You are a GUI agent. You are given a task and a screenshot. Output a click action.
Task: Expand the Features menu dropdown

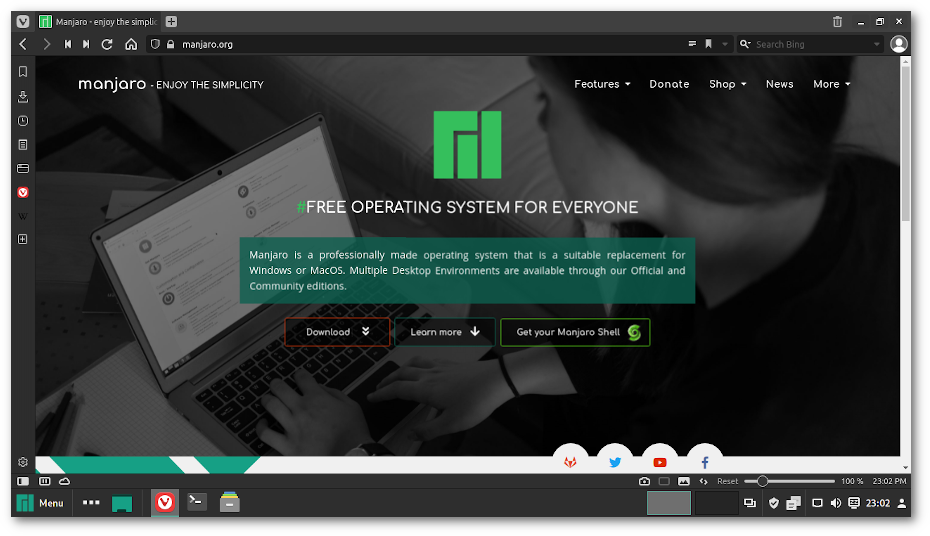tap(602, 84)
